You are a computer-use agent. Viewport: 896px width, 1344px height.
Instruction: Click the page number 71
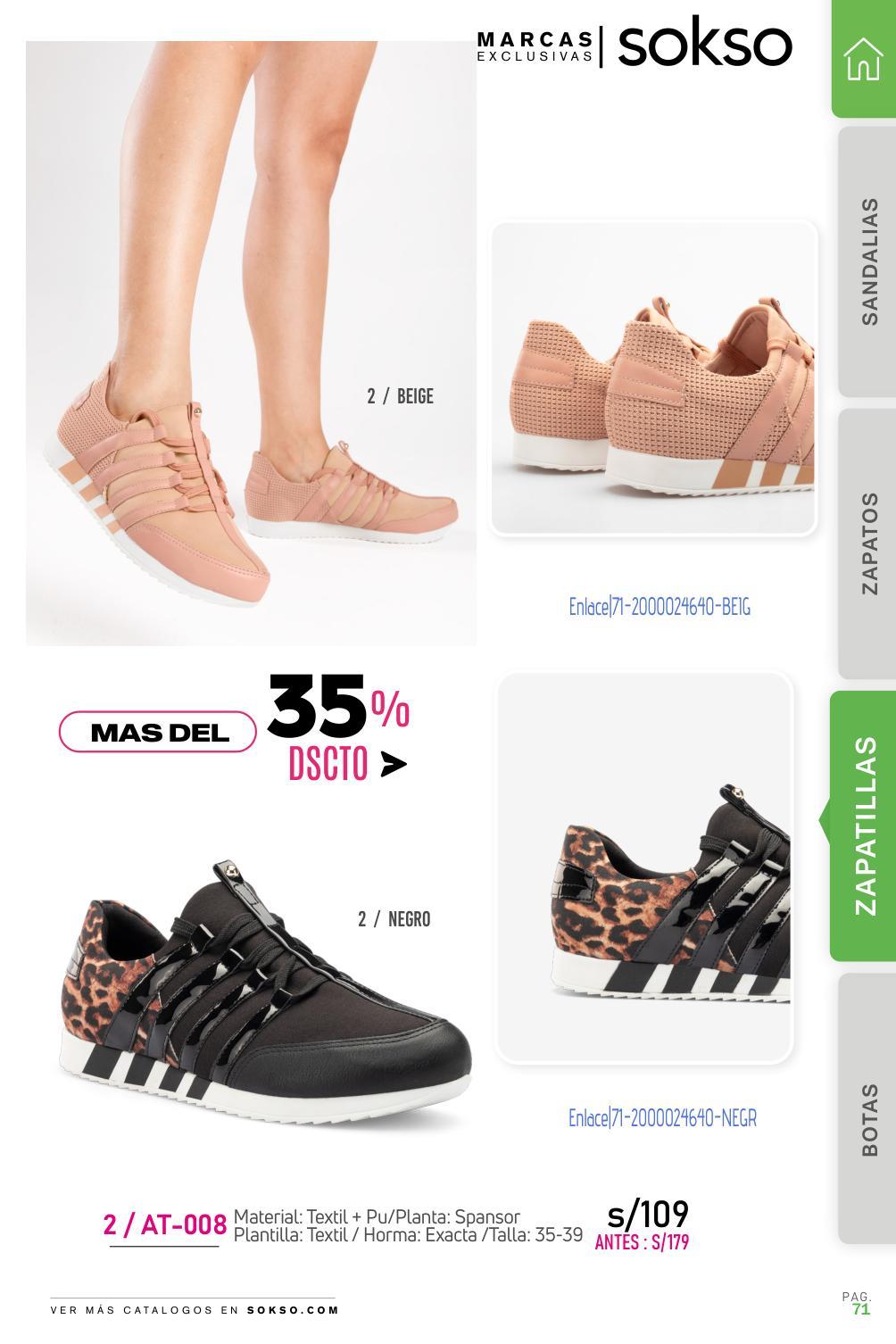click(860, 1309)
